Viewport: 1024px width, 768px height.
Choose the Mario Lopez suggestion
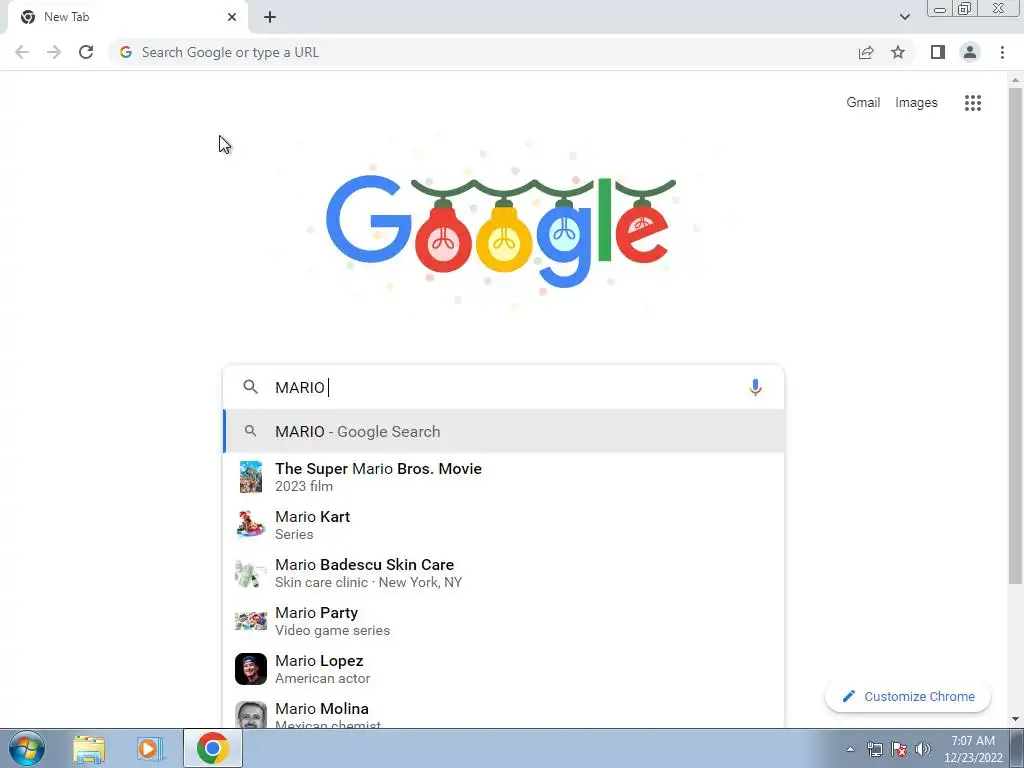pyautogui.click(x=504, y=669)
